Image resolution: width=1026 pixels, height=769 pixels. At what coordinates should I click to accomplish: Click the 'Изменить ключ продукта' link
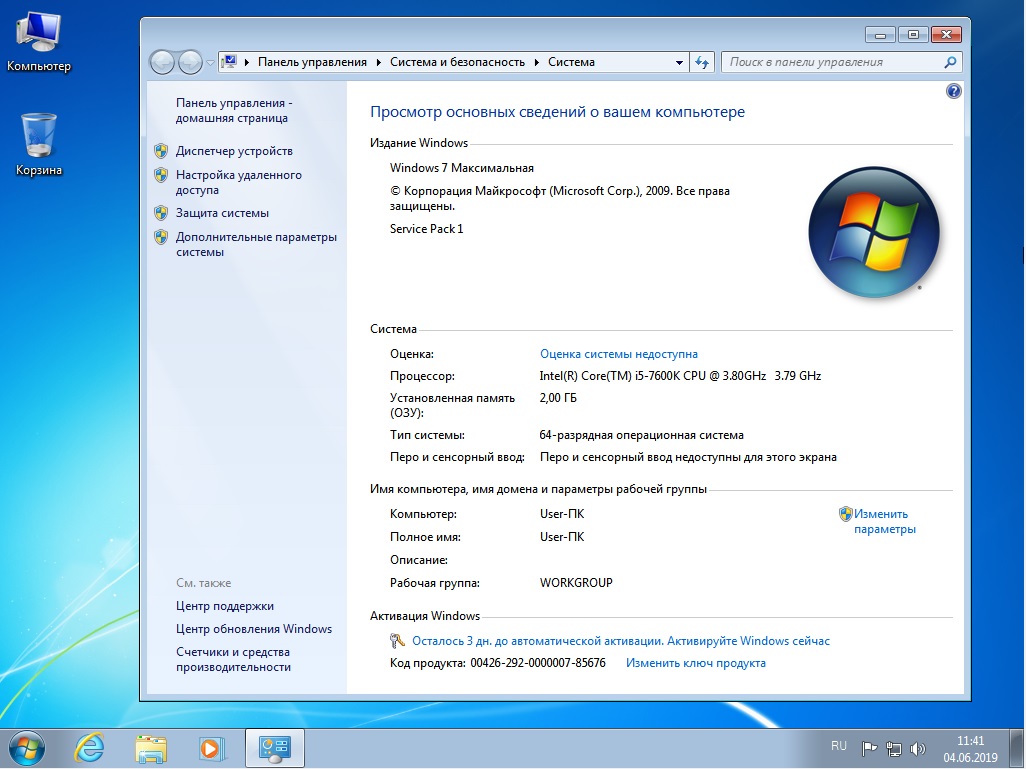pyautogui.click(x=696, y=663)
